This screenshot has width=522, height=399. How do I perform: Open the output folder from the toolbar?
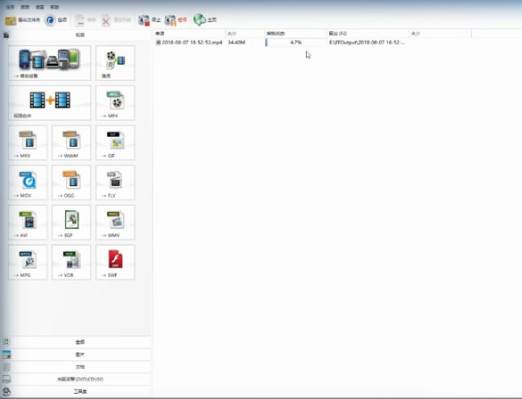point(22,20)
